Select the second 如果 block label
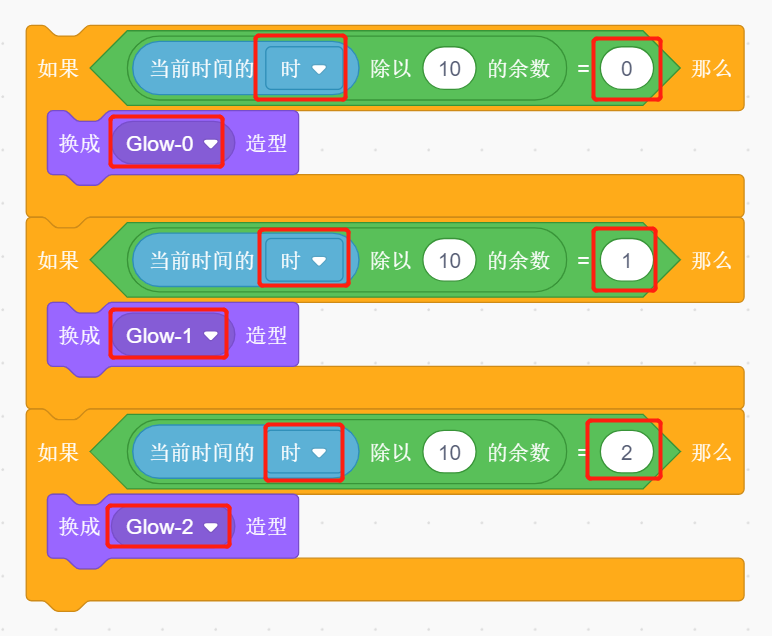772x636 pixels. 58,260
